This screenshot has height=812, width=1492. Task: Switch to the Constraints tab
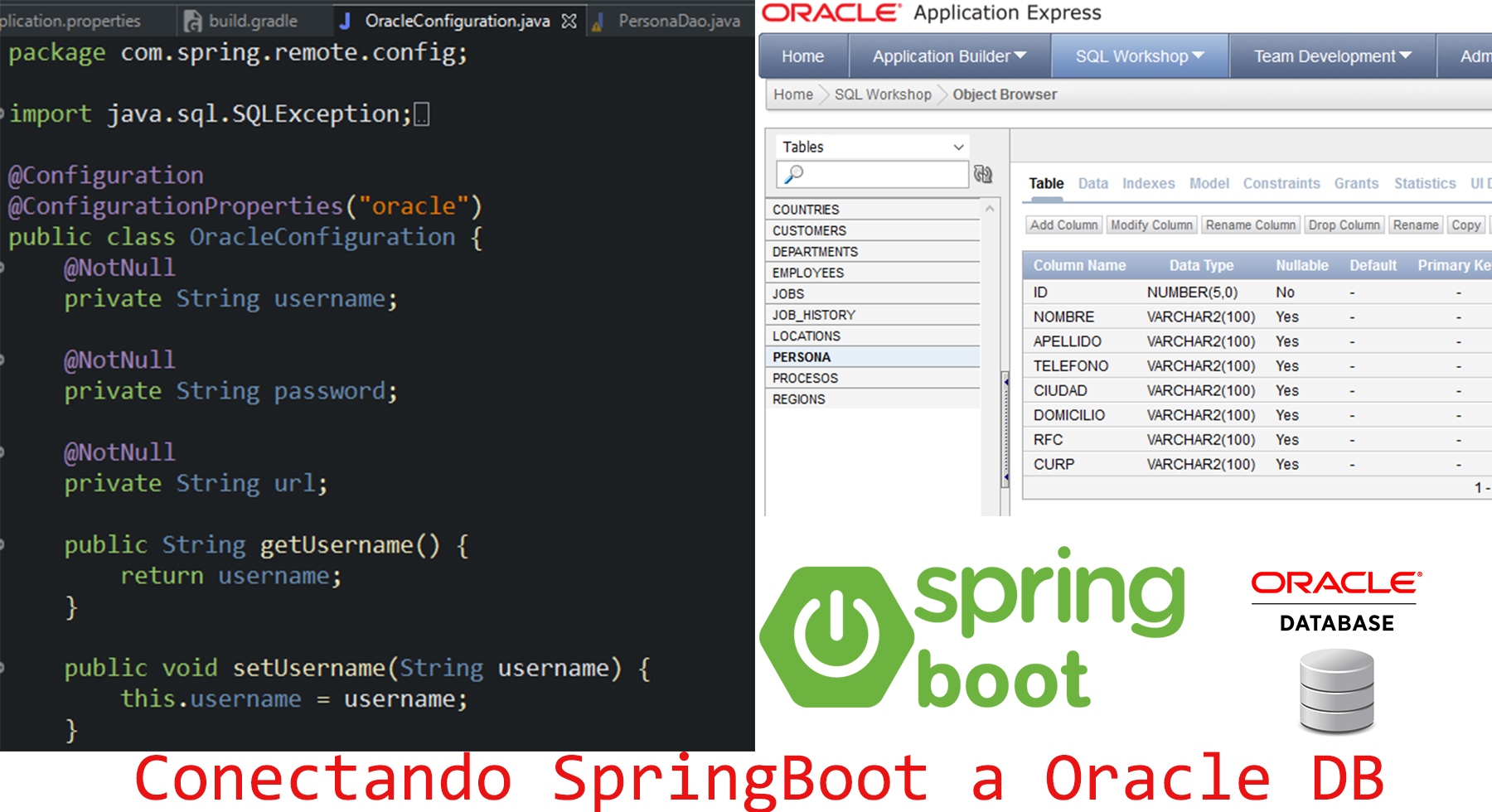click(x=1281, y=183)
